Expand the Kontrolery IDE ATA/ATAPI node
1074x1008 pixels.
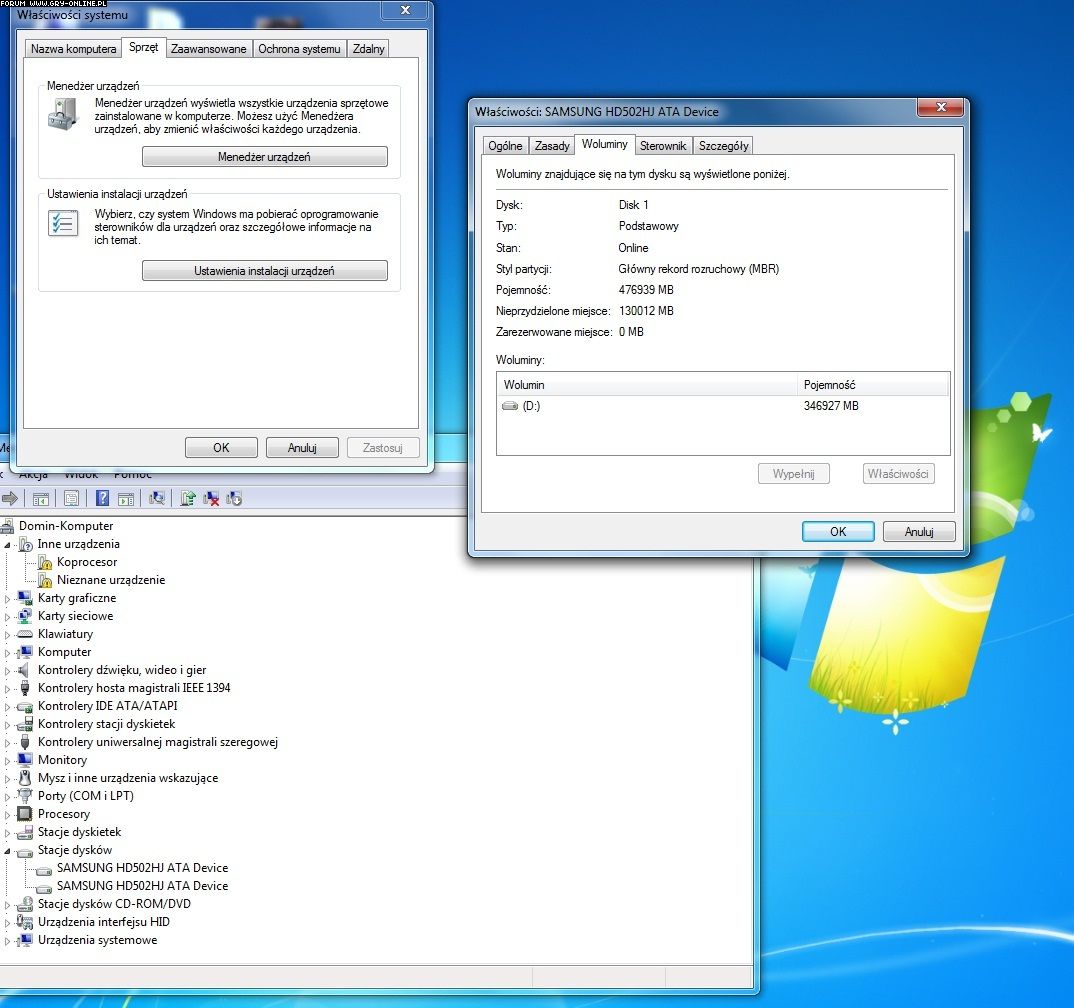[8, 707]
